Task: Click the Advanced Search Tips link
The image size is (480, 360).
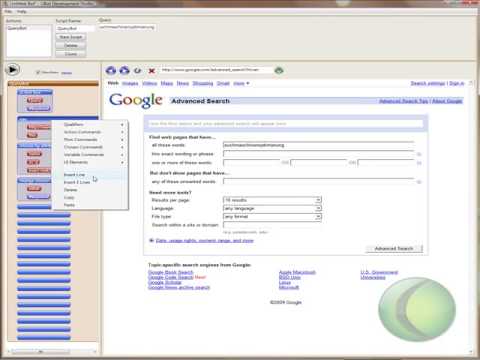Action: click(403, 101)
